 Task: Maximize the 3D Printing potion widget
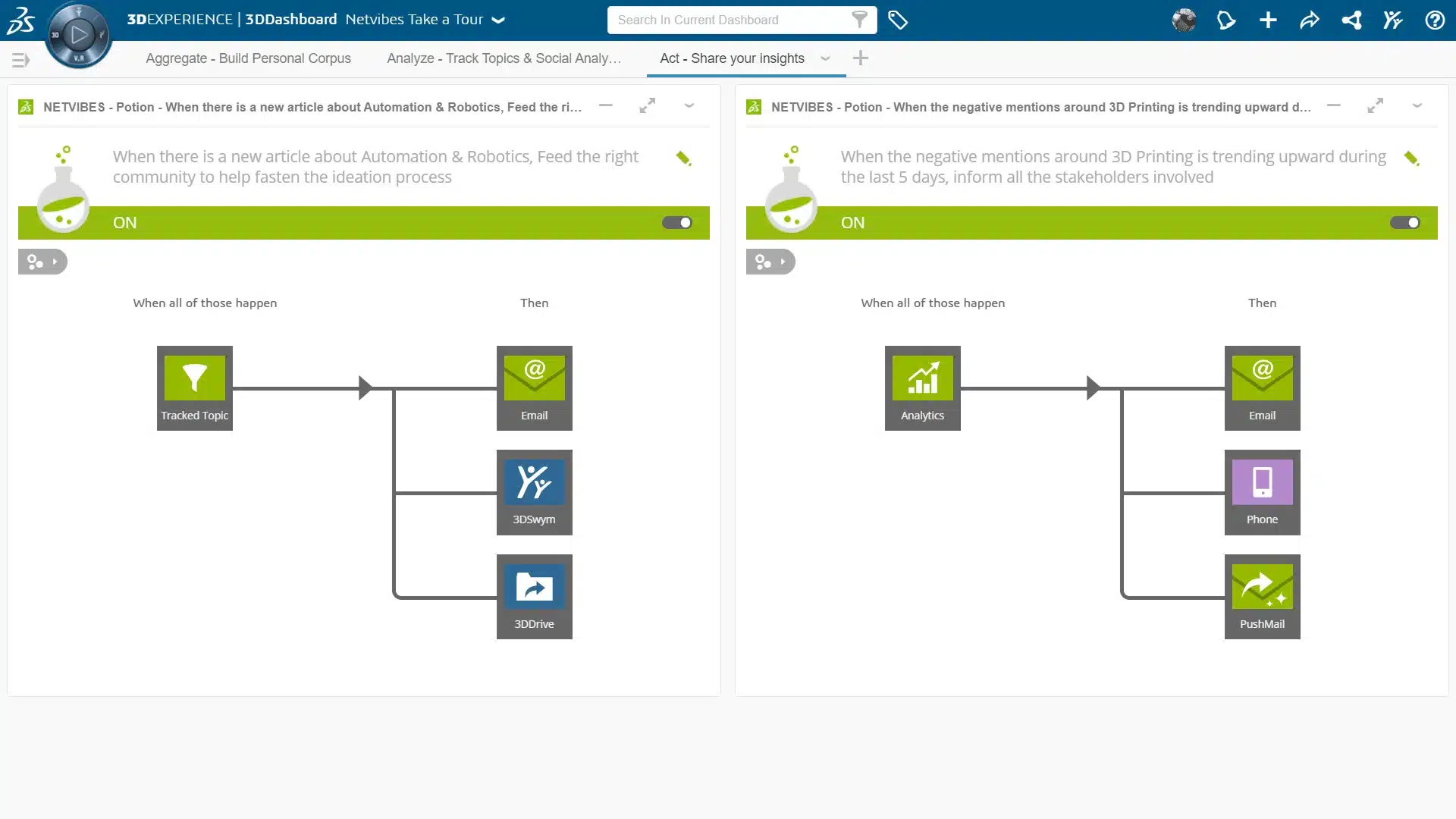coord(1376,106)
